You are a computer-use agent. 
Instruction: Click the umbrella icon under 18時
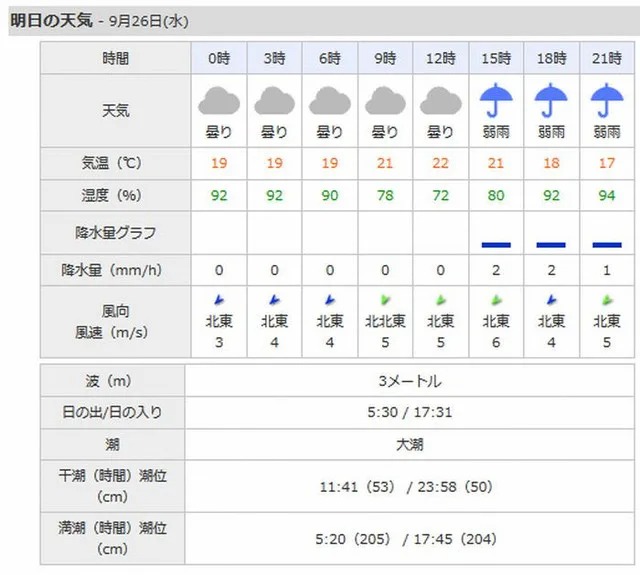point(551,100)
